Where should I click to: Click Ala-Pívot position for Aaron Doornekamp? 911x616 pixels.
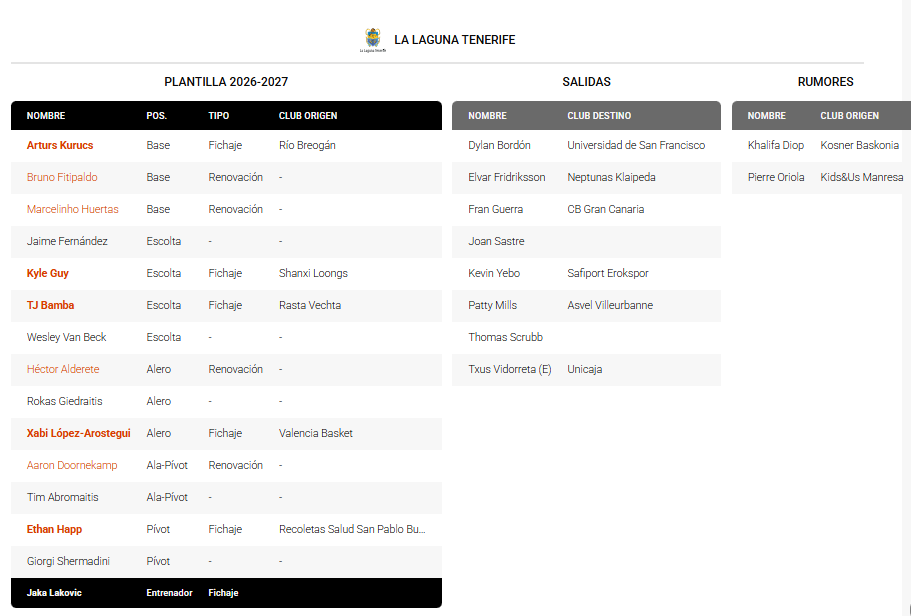[x=167, y=465]
